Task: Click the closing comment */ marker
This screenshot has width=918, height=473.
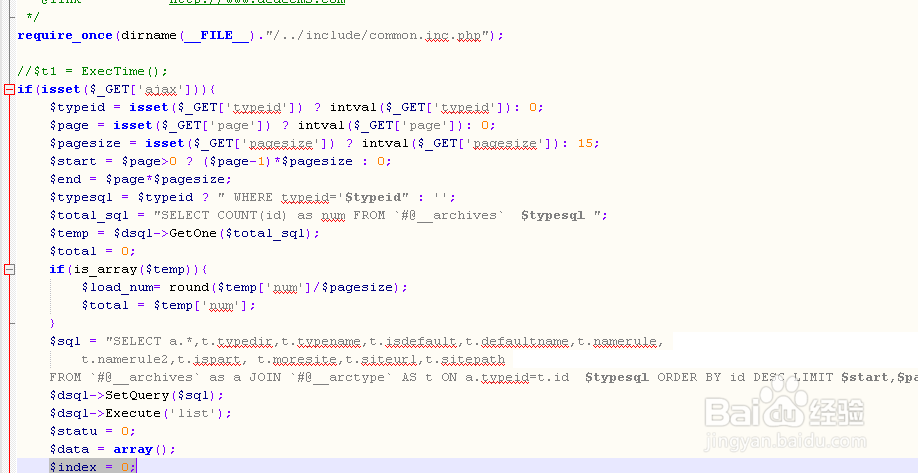Action: (33, 18)
